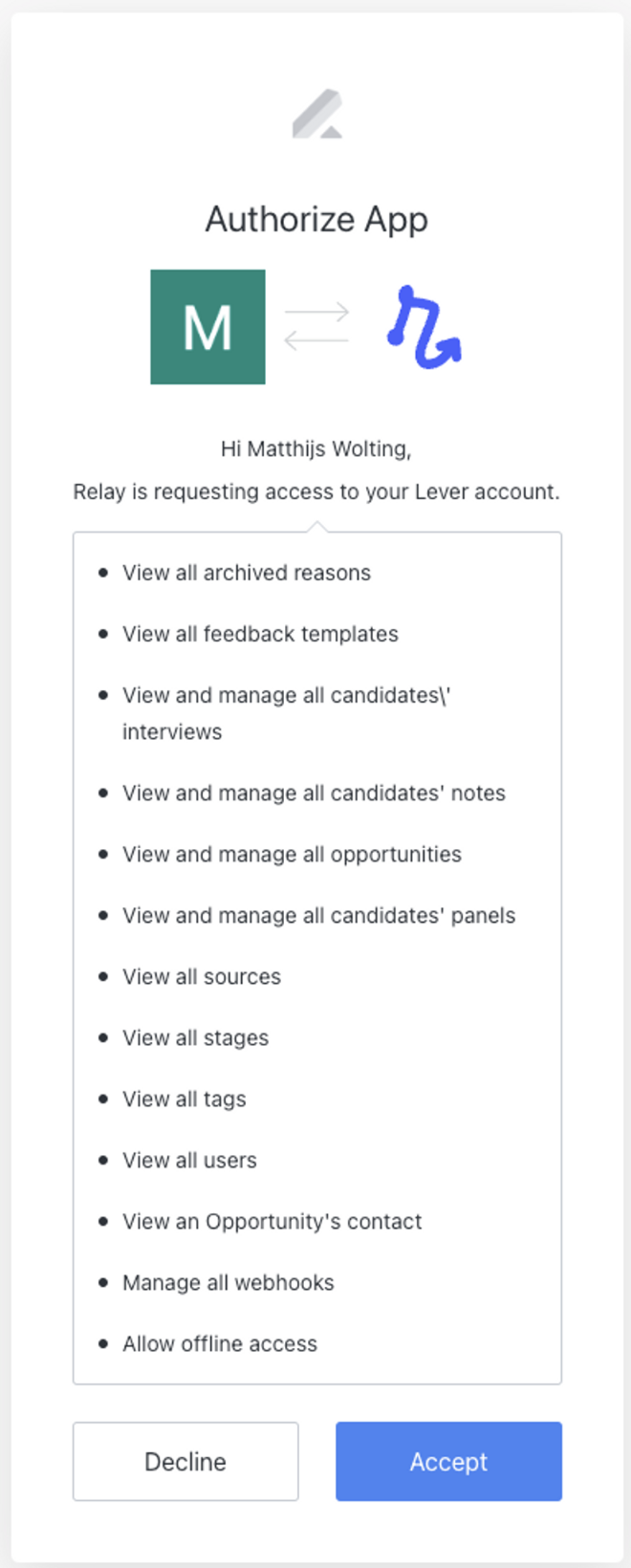
Task: Select 'View and manage all opportunities' entry
Action: click(x=291, y=854)
